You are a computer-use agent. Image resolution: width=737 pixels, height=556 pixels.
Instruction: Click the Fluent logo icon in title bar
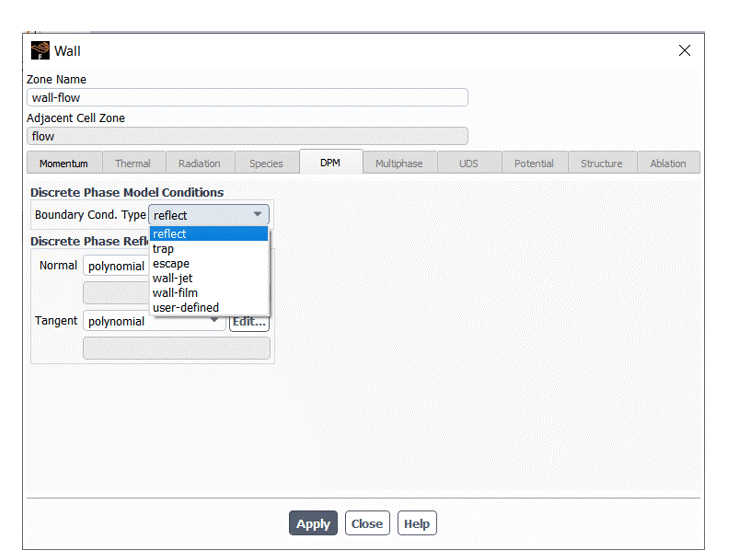[x=40, y=51]
